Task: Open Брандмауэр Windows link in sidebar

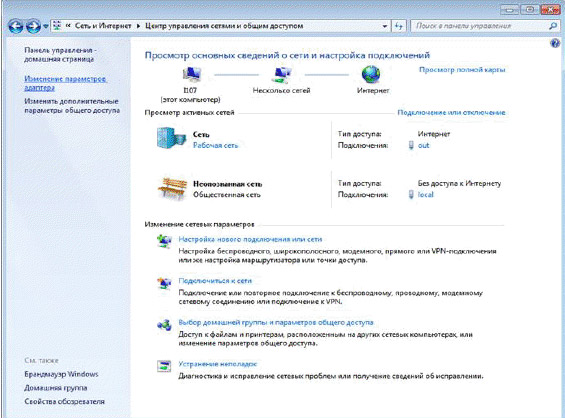Action: pos(61,374)
